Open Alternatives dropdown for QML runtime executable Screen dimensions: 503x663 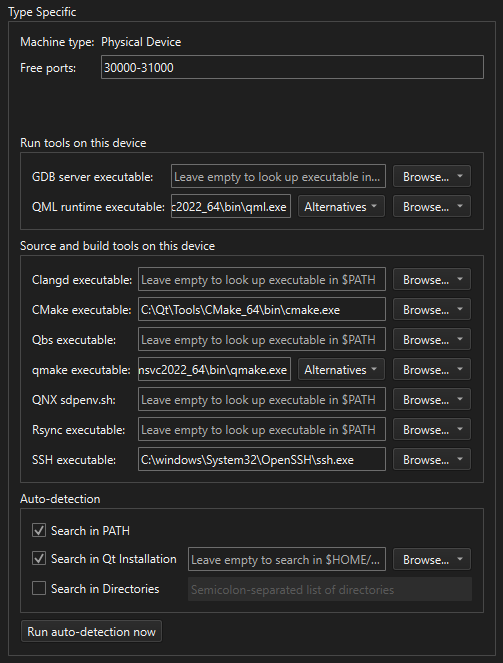(341, 206)
